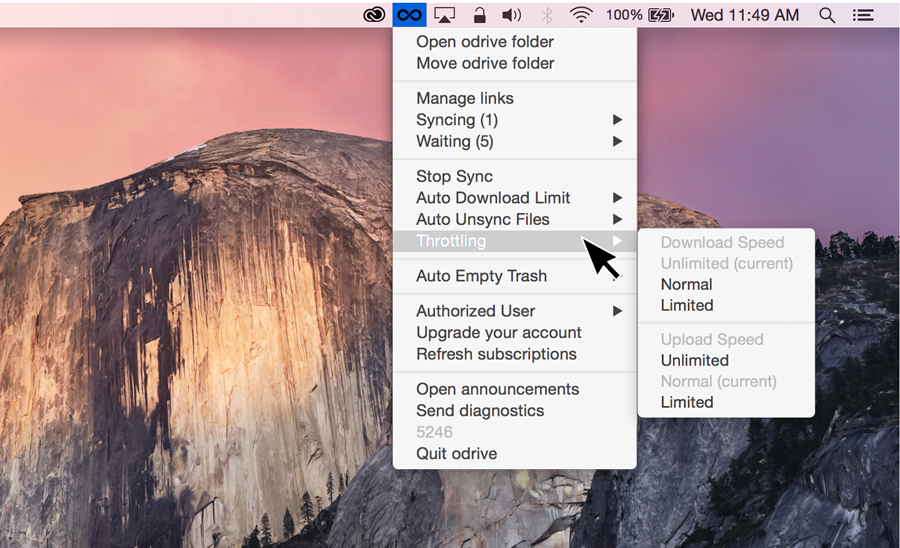Choose Quit odrive

(x=514, y=454)
